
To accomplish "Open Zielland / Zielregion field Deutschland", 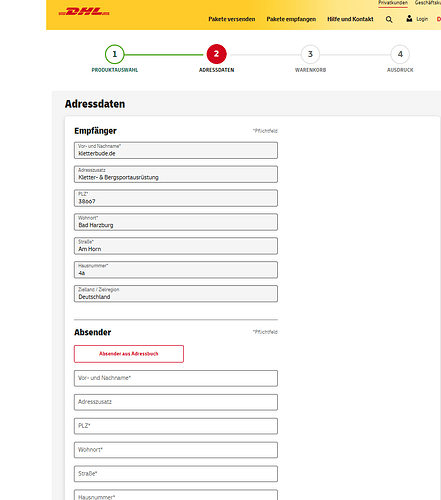I will point(176,294).
